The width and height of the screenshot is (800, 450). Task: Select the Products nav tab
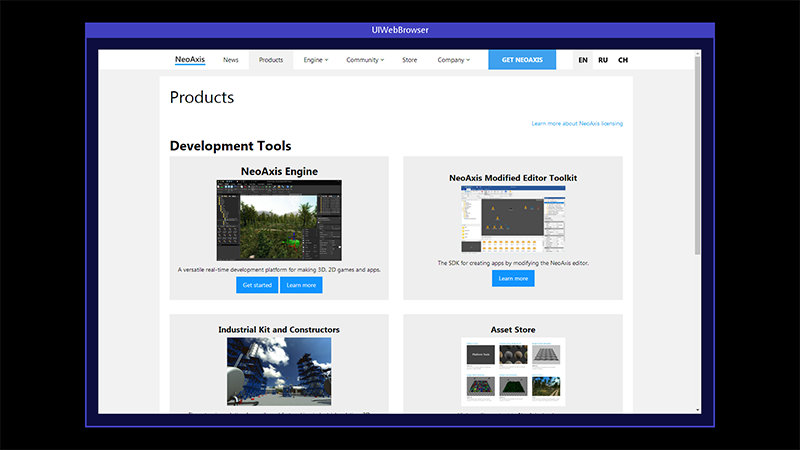click(x=271, y=60)
